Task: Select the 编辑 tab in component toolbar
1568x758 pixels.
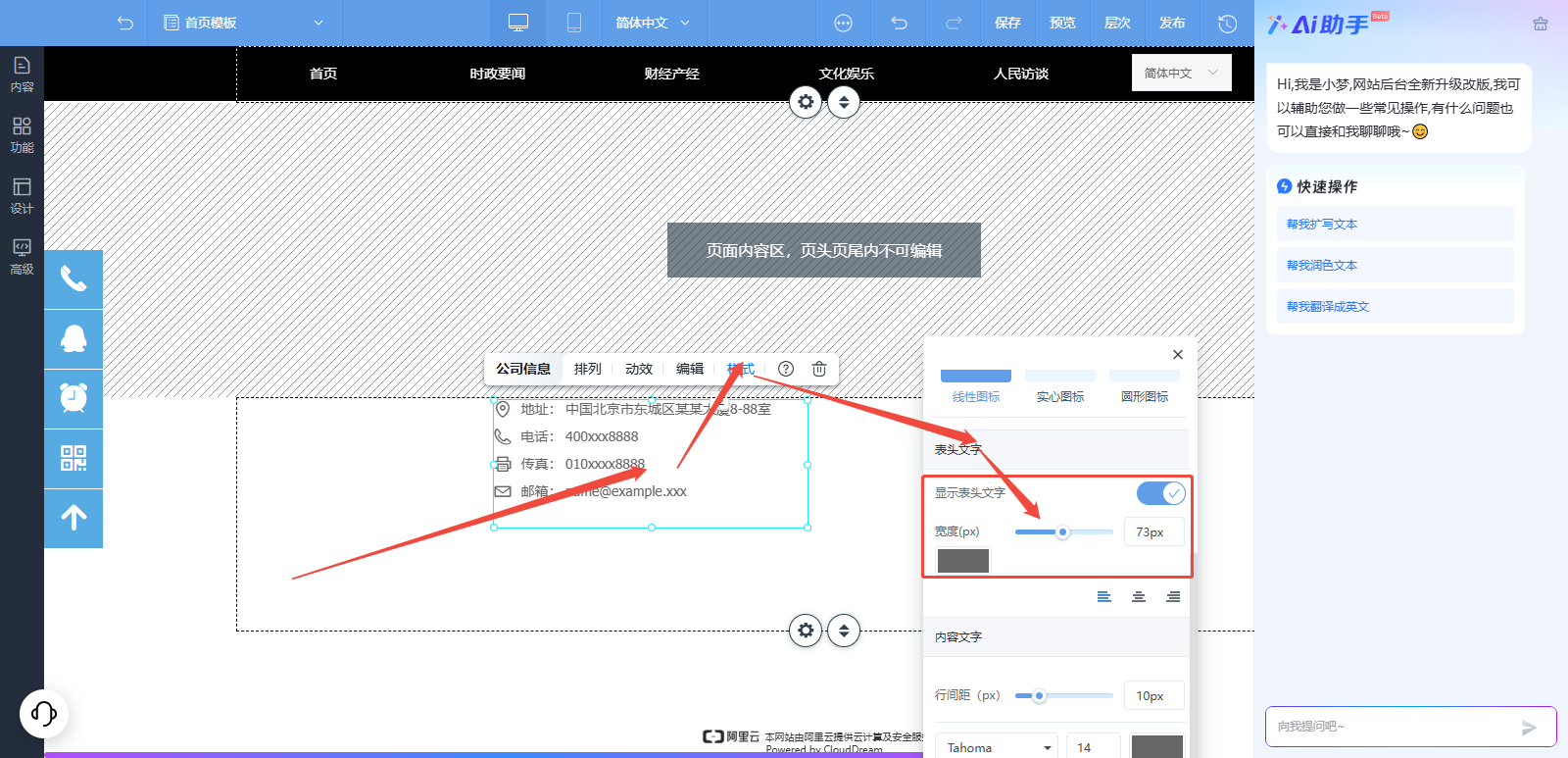Action: (690, 369)
